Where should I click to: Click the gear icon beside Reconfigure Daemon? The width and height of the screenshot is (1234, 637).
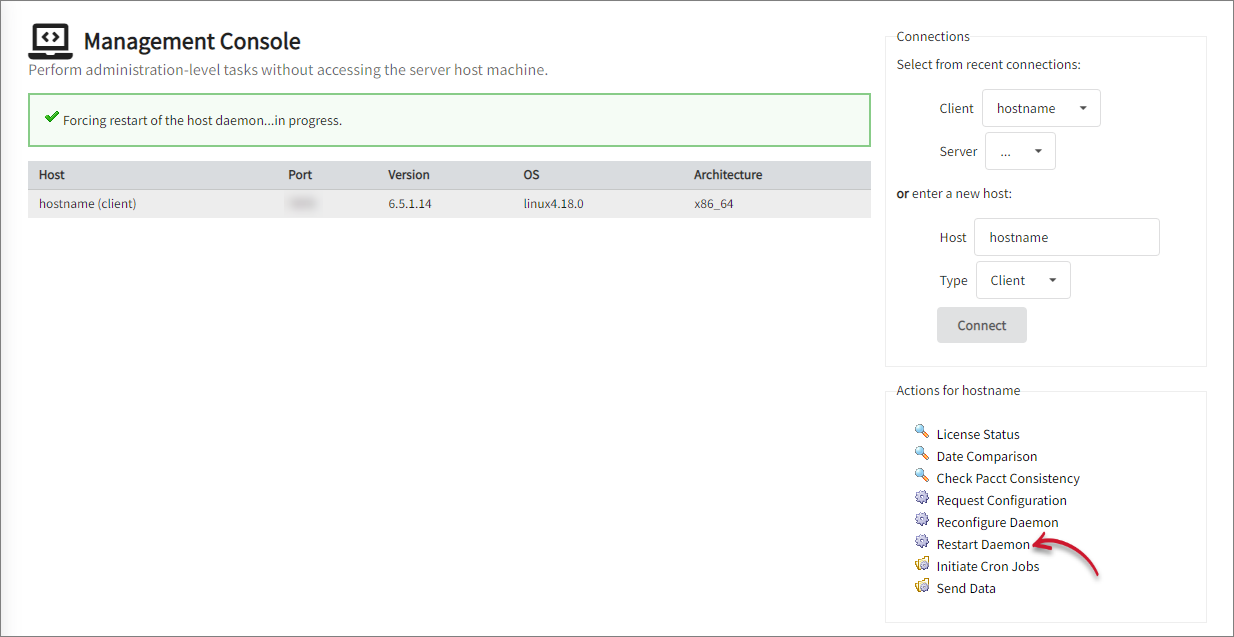point(922,520)
